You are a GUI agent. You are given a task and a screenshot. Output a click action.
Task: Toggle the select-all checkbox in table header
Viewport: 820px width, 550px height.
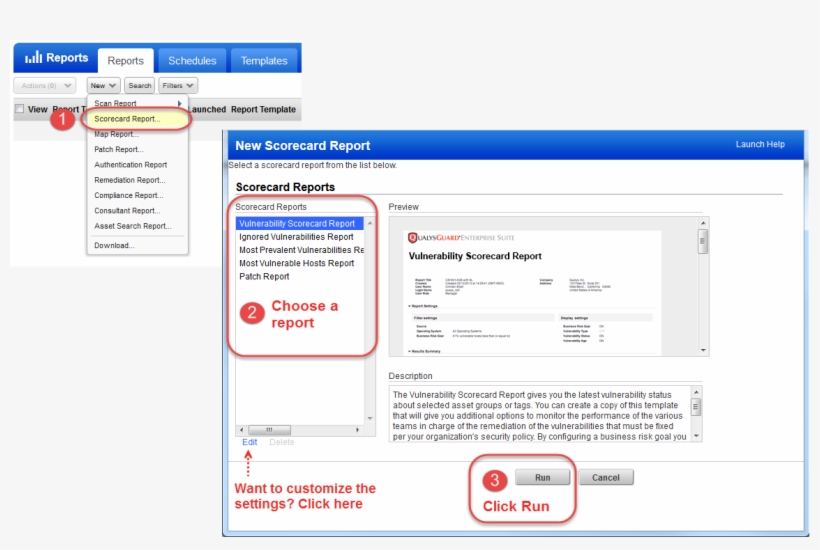(x=19, y=109)
